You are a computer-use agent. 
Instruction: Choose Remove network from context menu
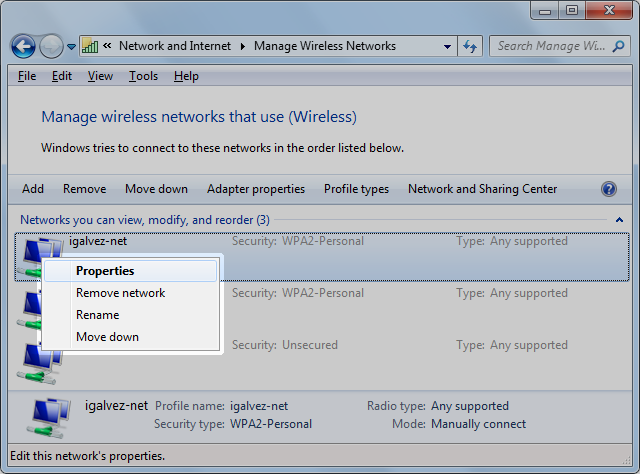pyautogui.click(x=120, y=293)
